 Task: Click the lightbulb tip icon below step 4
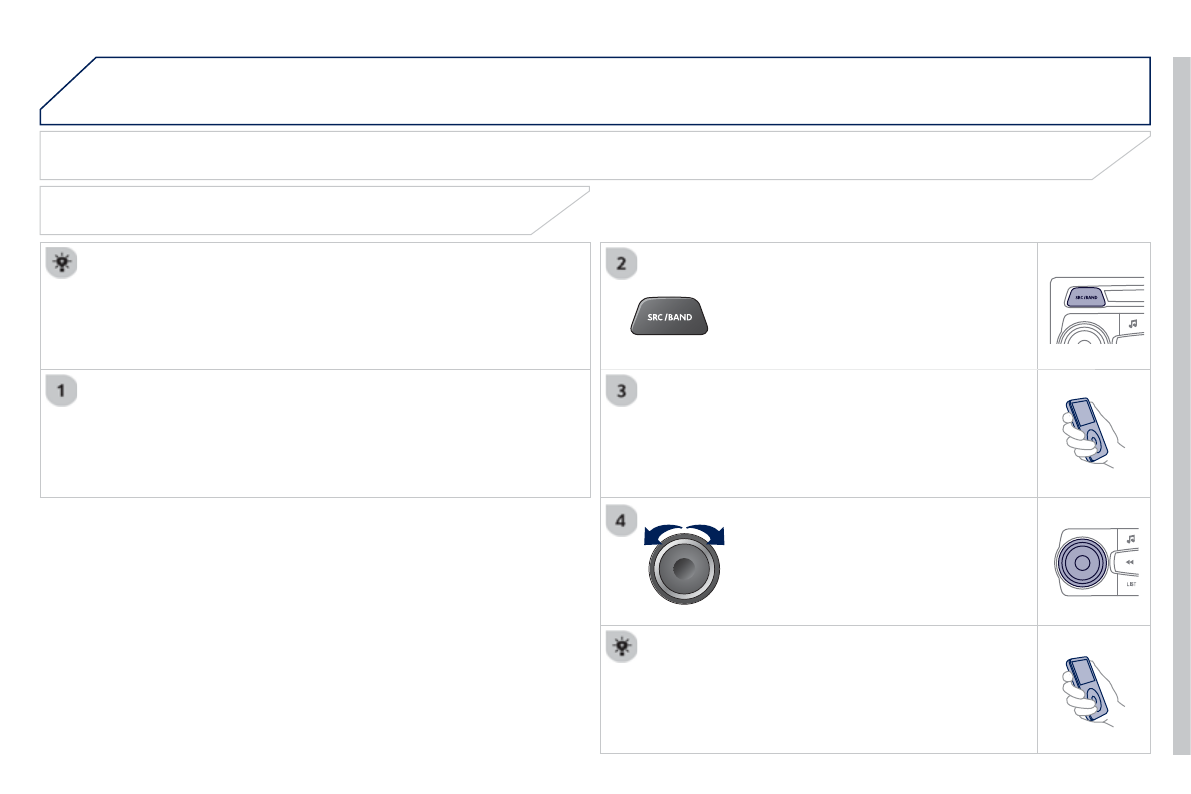[621, 647]
